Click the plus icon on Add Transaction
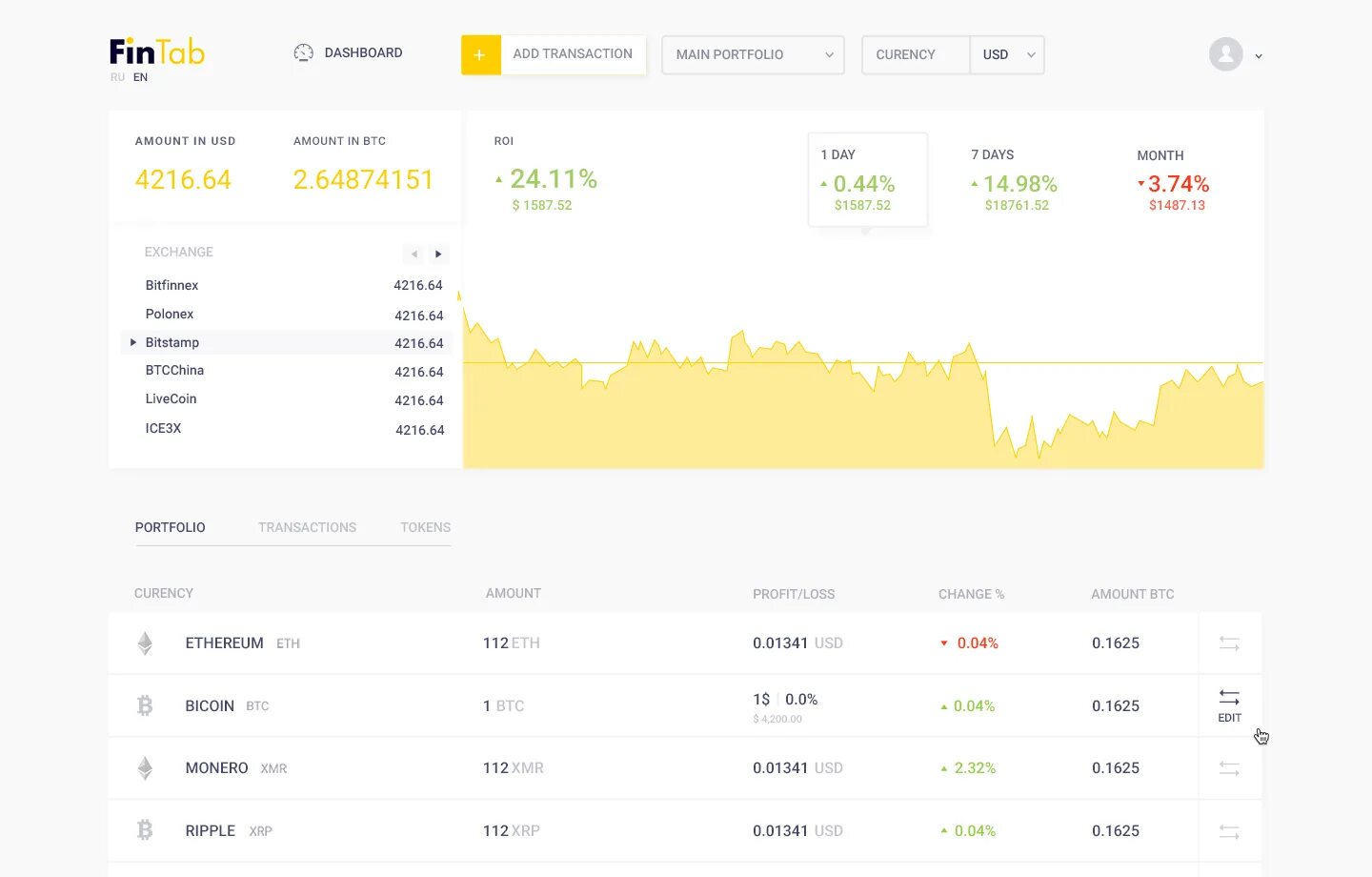The image size is (1372, 877). 480,54
